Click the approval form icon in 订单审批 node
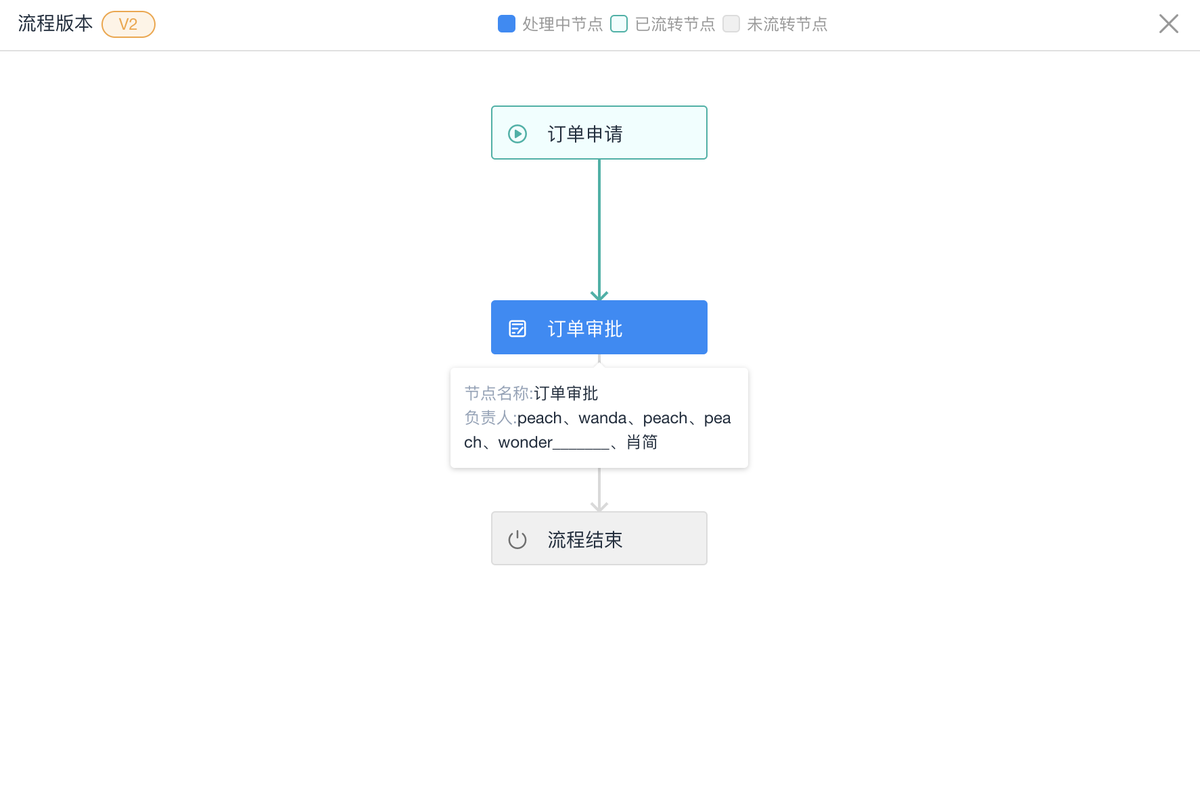The height and width of the screenshot is (806, 1200). 517,328
